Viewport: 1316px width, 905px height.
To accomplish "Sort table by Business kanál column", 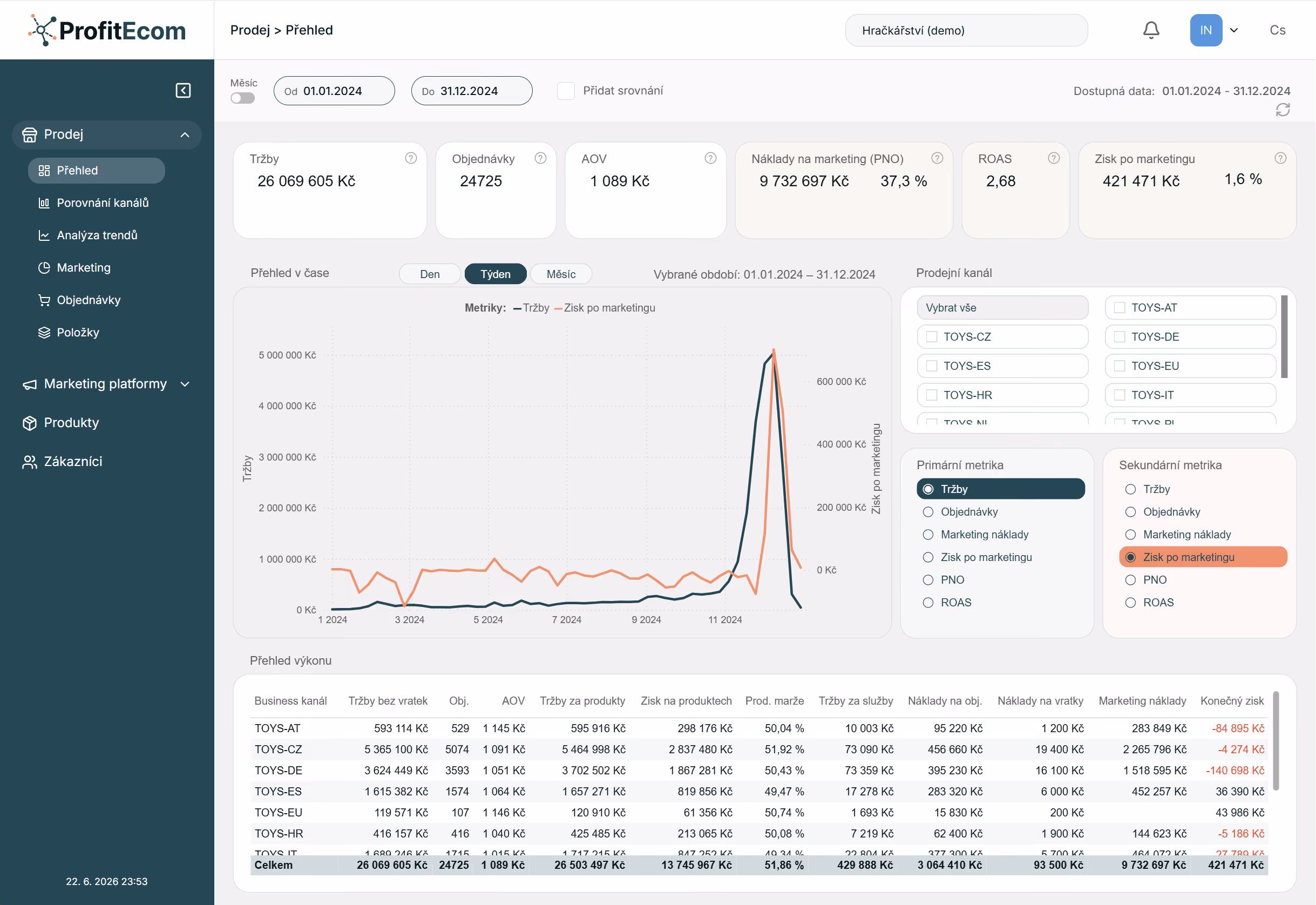I will [x=290, y=701].
